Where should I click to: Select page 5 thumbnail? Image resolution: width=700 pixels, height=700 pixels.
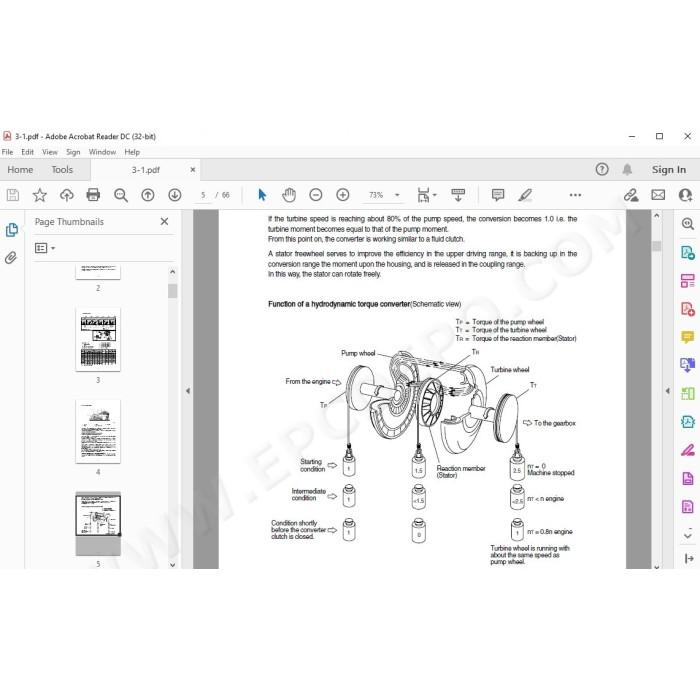98,524
